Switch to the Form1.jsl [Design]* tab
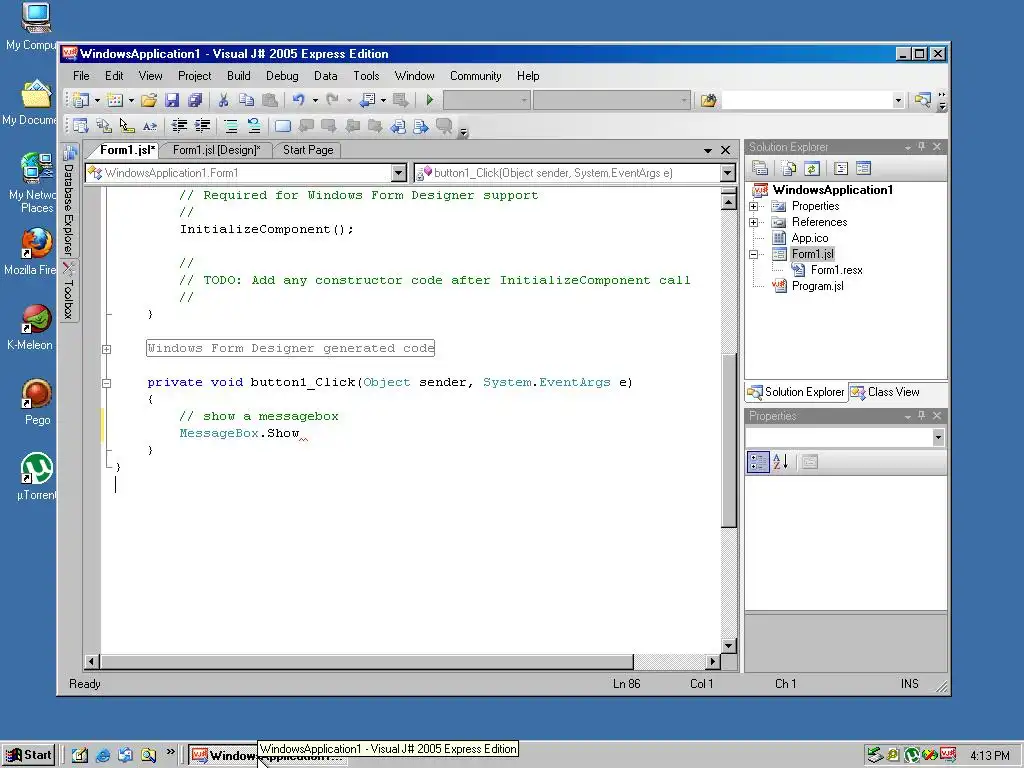 [x=216, y=150]
